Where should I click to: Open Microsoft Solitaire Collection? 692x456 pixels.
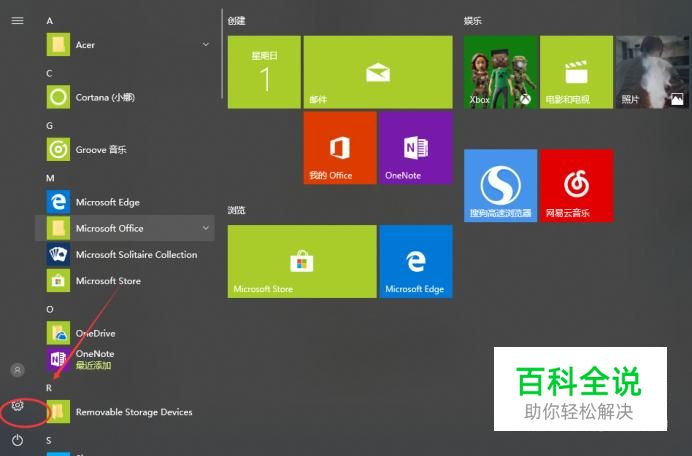click(x=124, y=254)
